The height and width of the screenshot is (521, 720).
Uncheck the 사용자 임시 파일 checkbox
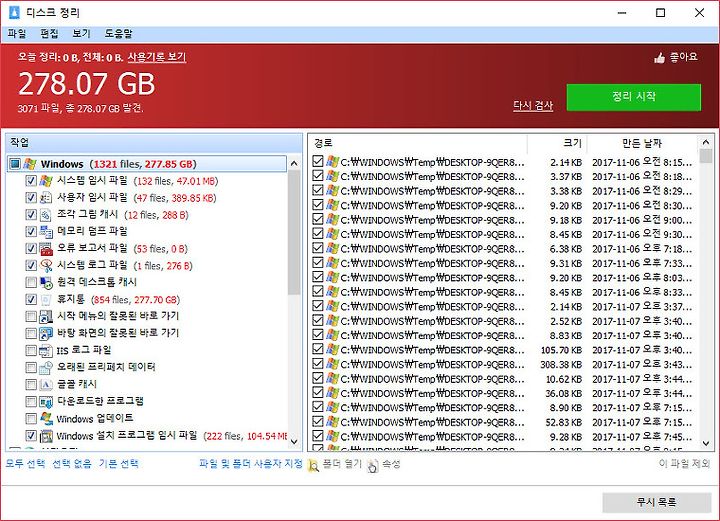[x=31, y=198]
